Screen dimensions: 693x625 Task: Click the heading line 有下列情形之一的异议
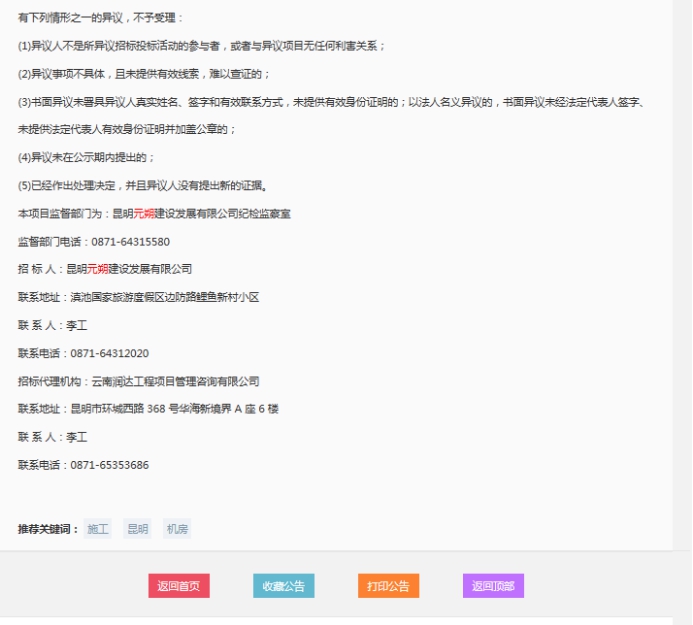(101, 18)
